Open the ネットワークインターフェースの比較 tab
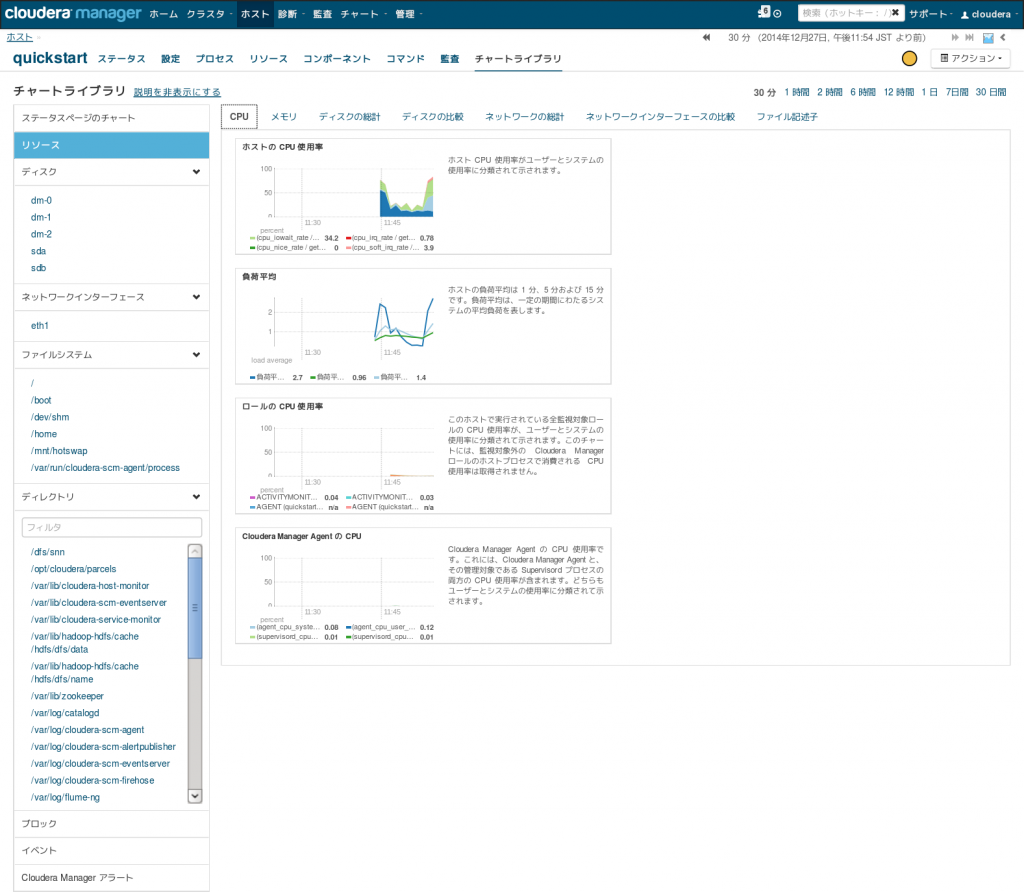The height and width of the screenshot is (892, 1024). pos(660,117)
